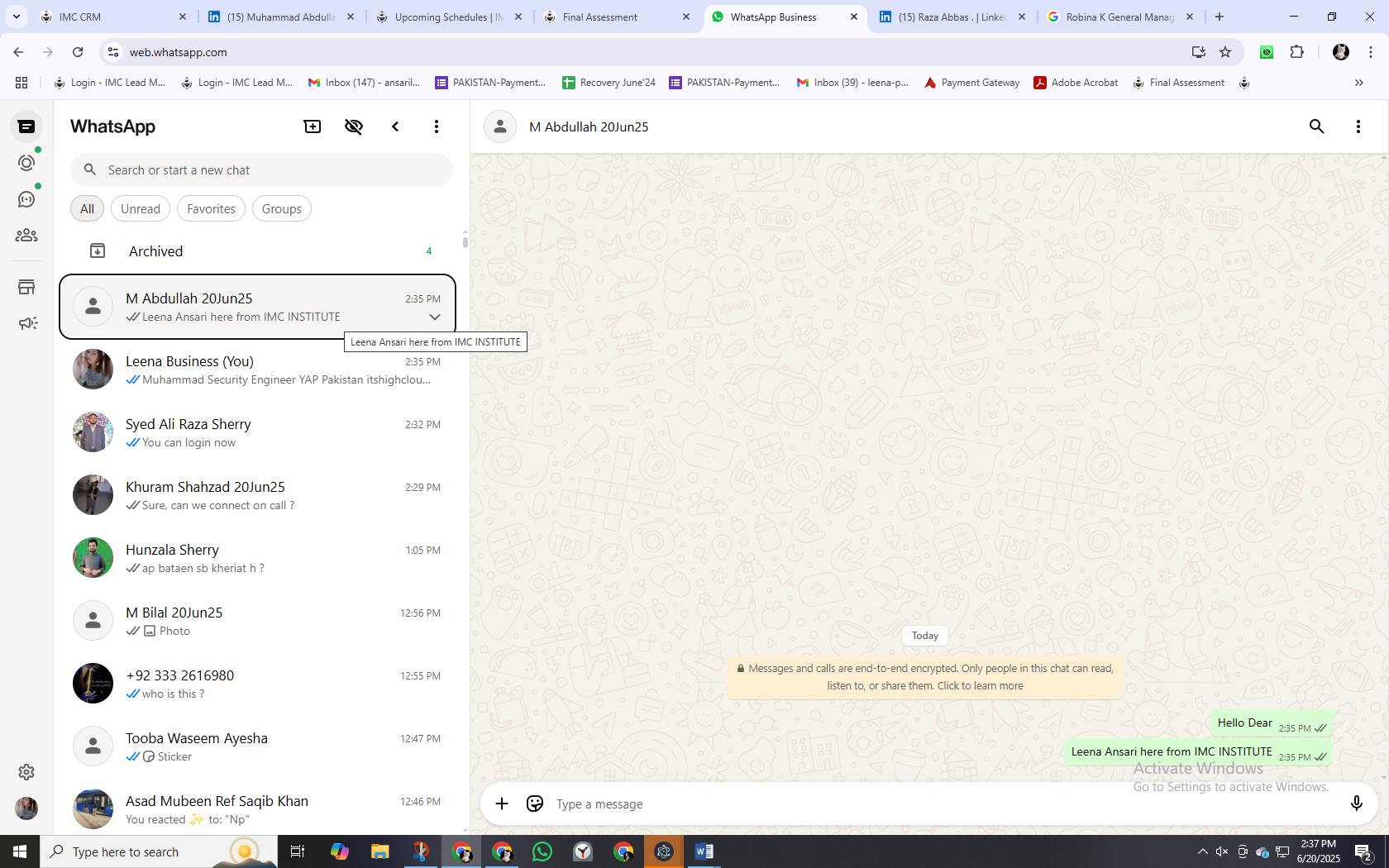Screen dimensions: 1389x868
Task: Open Windows Start menu
Action: point(20,851)
